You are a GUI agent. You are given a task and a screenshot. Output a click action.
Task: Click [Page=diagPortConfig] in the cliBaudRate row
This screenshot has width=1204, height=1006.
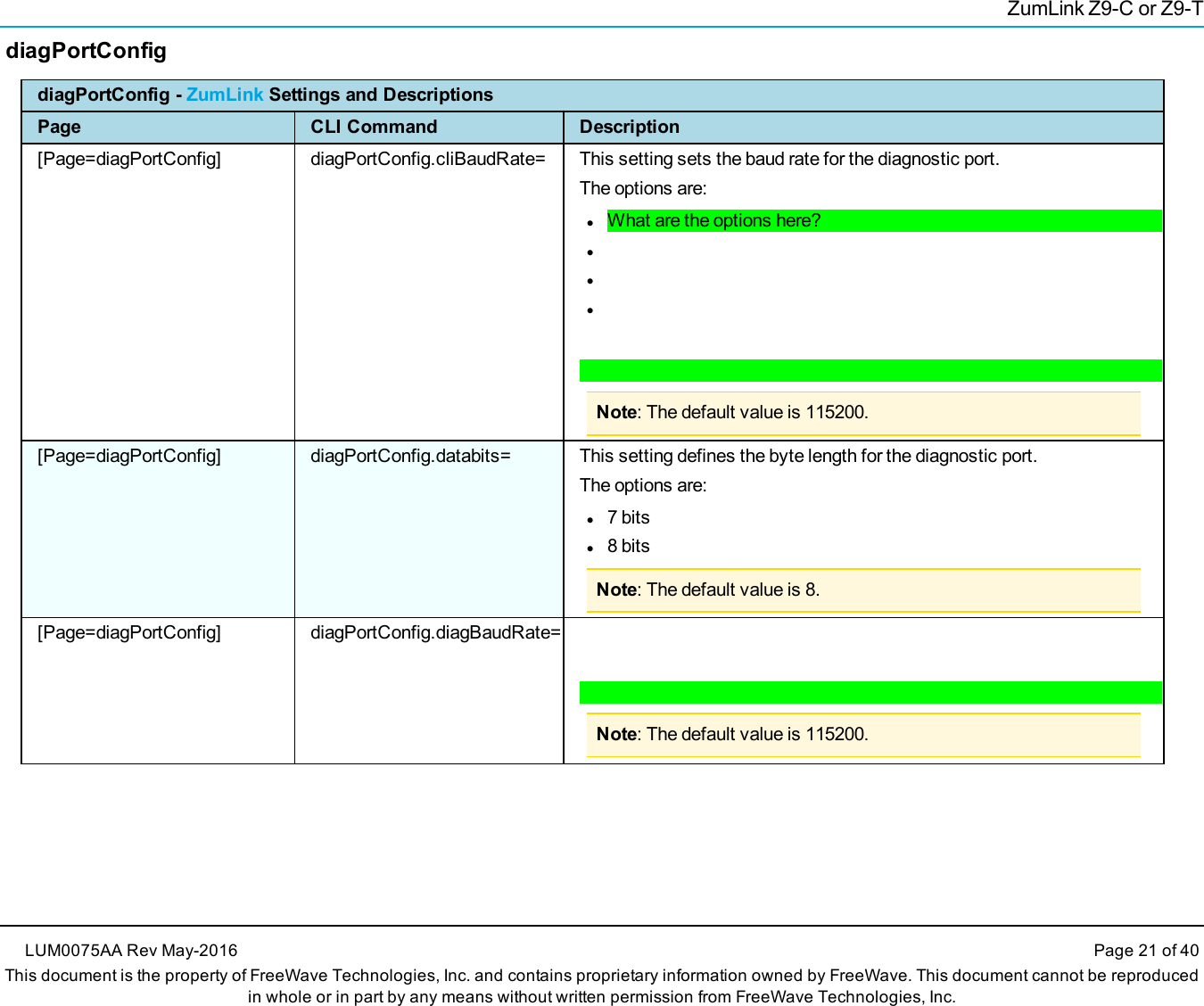pos(129,159)
